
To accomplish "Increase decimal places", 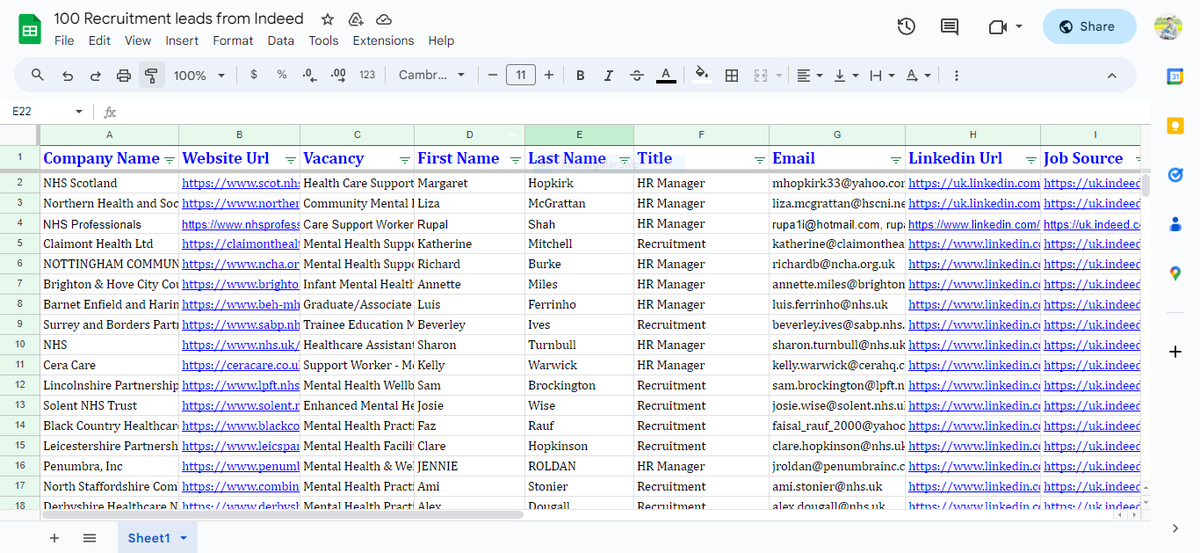I will tap(338, 75).
